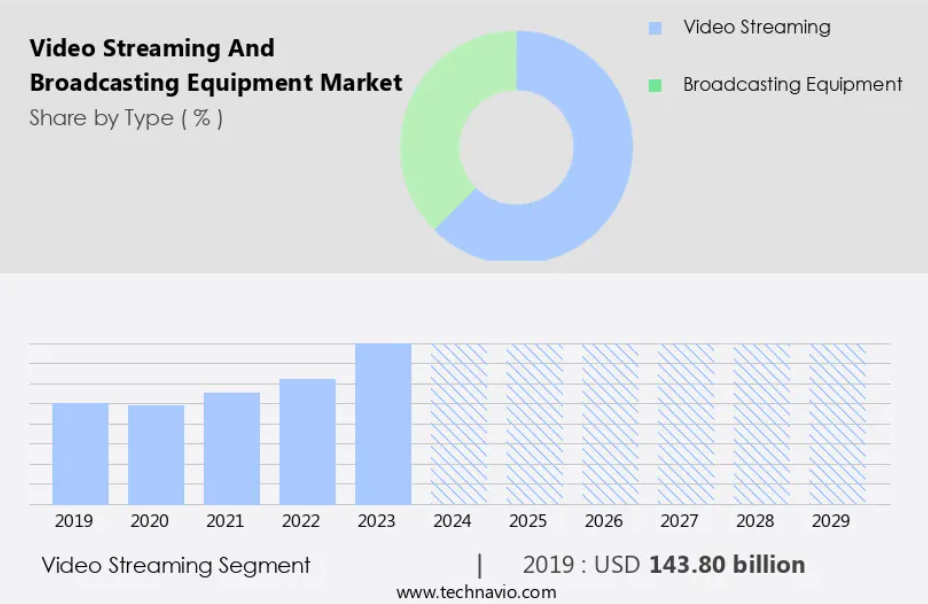Click the hatched 2026 forecast bar
This screenshot has width=928, height=604.
coord(610,424)
